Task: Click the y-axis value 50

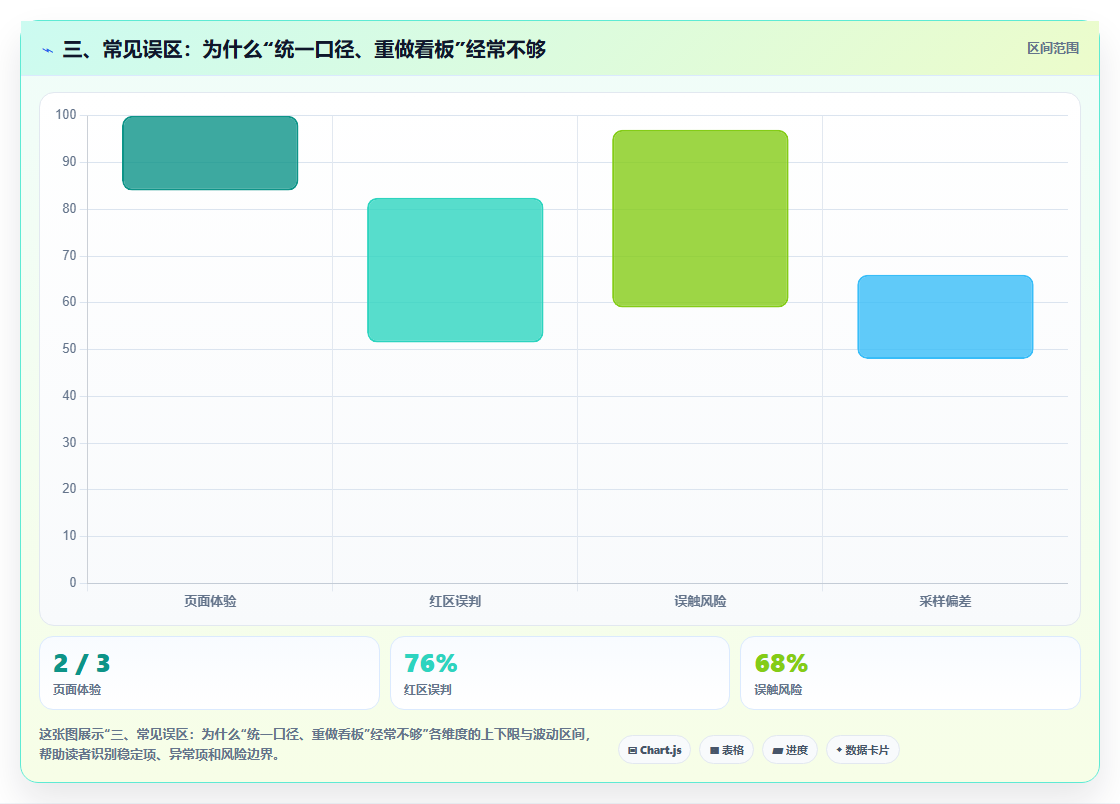Action: coord(69,348)
